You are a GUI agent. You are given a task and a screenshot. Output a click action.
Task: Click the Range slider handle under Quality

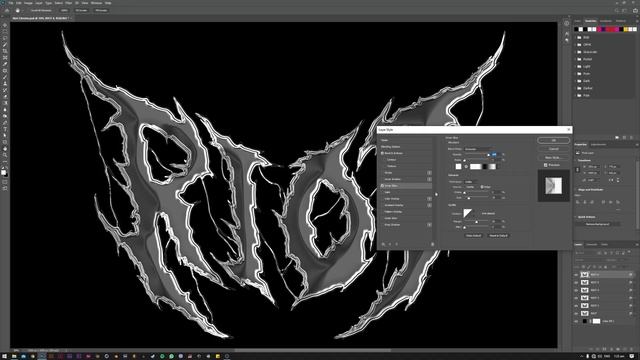(x=477, y=222)
